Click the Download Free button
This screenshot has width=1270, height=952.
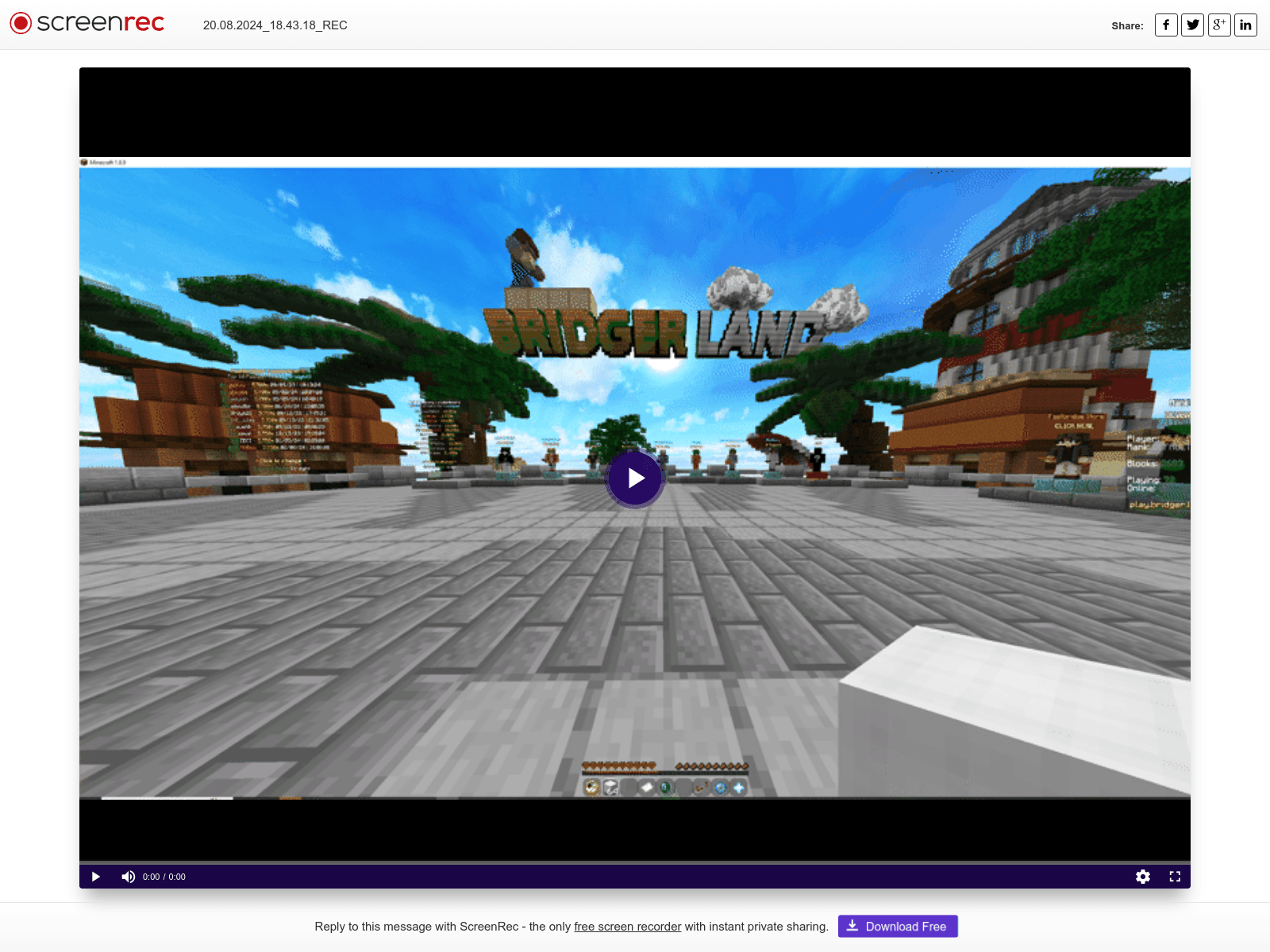tap(898, 927)
